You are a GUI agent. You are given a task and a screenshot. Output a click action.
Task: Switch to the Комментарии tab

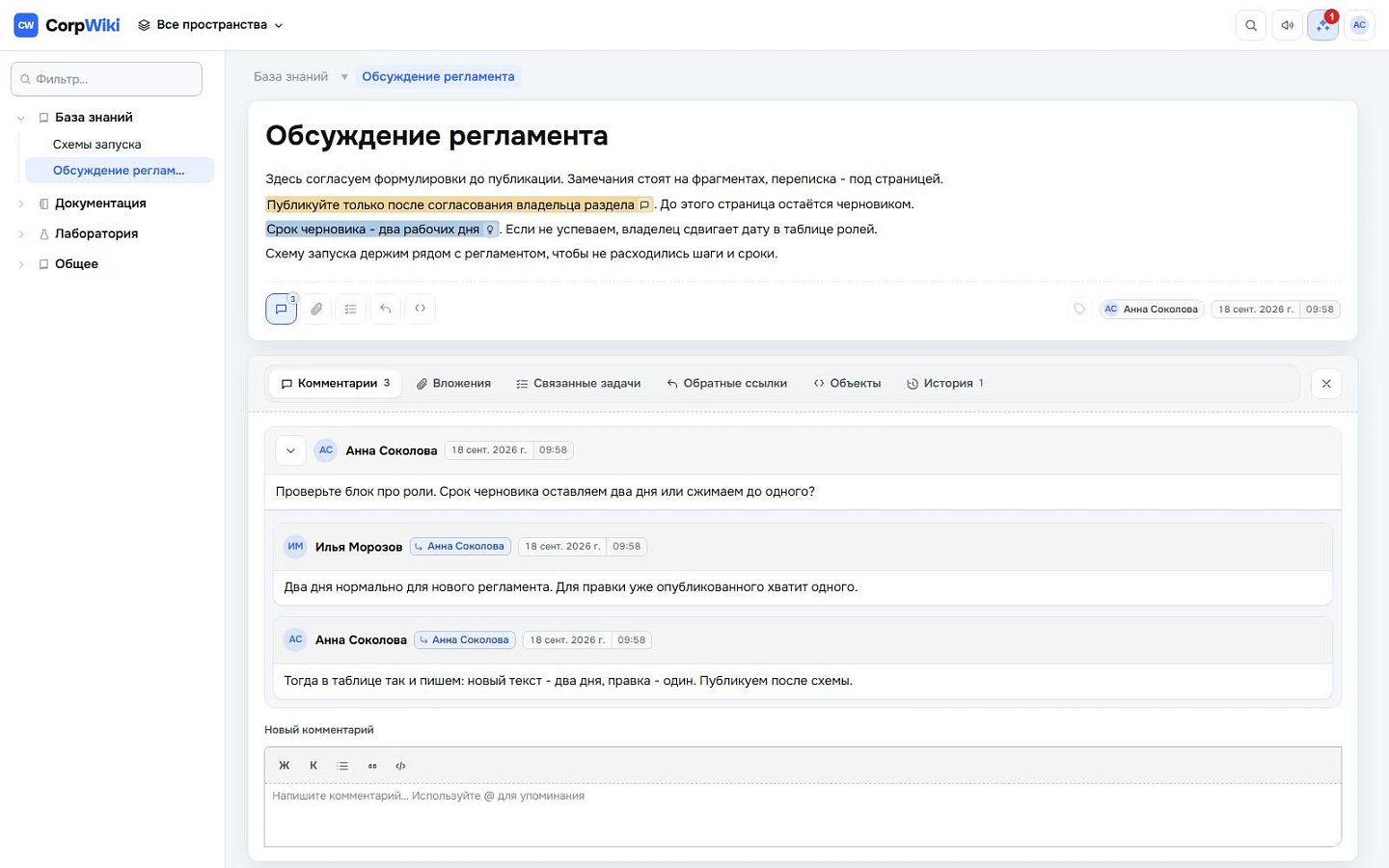[x=335, y=384]
